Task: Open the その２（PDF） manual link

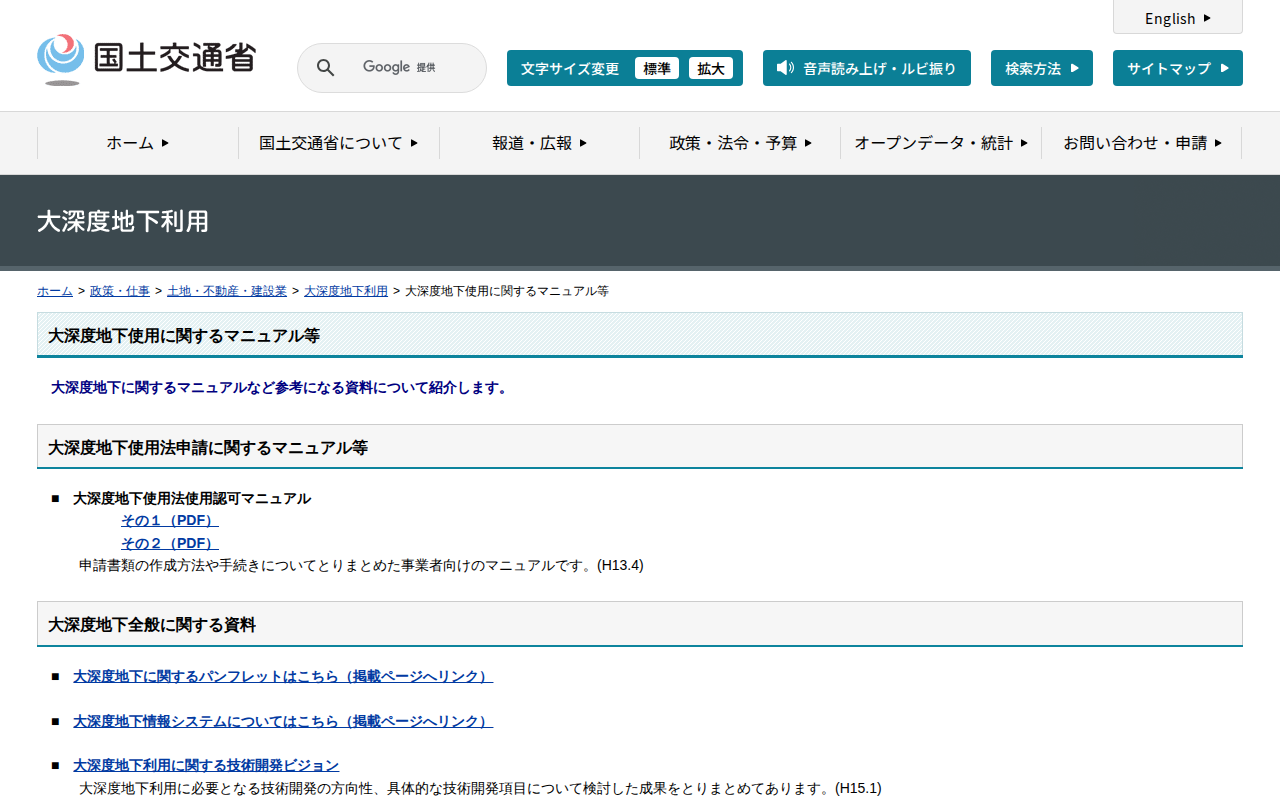Action: (169, 543)
